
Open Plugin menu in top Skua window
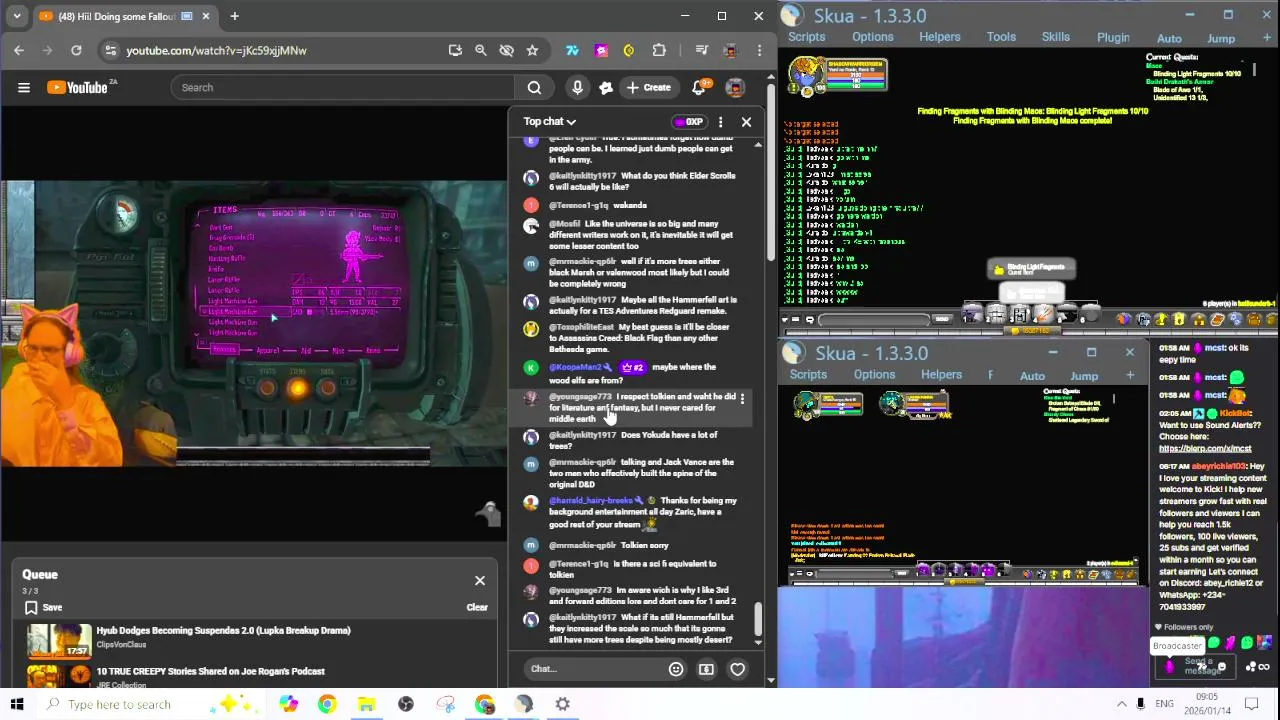[x=1113, y=38]
